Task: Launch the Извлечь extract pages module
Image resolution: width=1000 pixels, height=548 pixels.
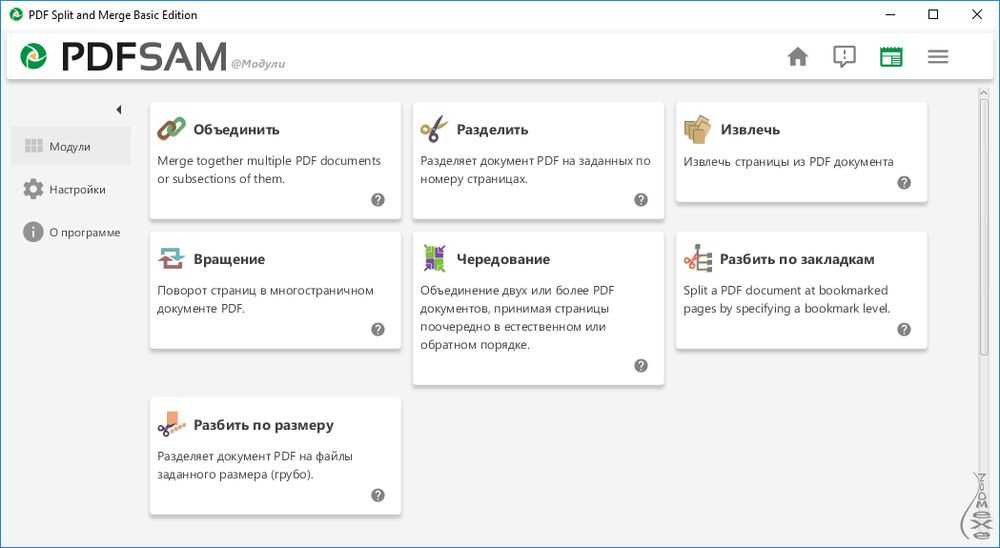Action: [x=750, y=130]
